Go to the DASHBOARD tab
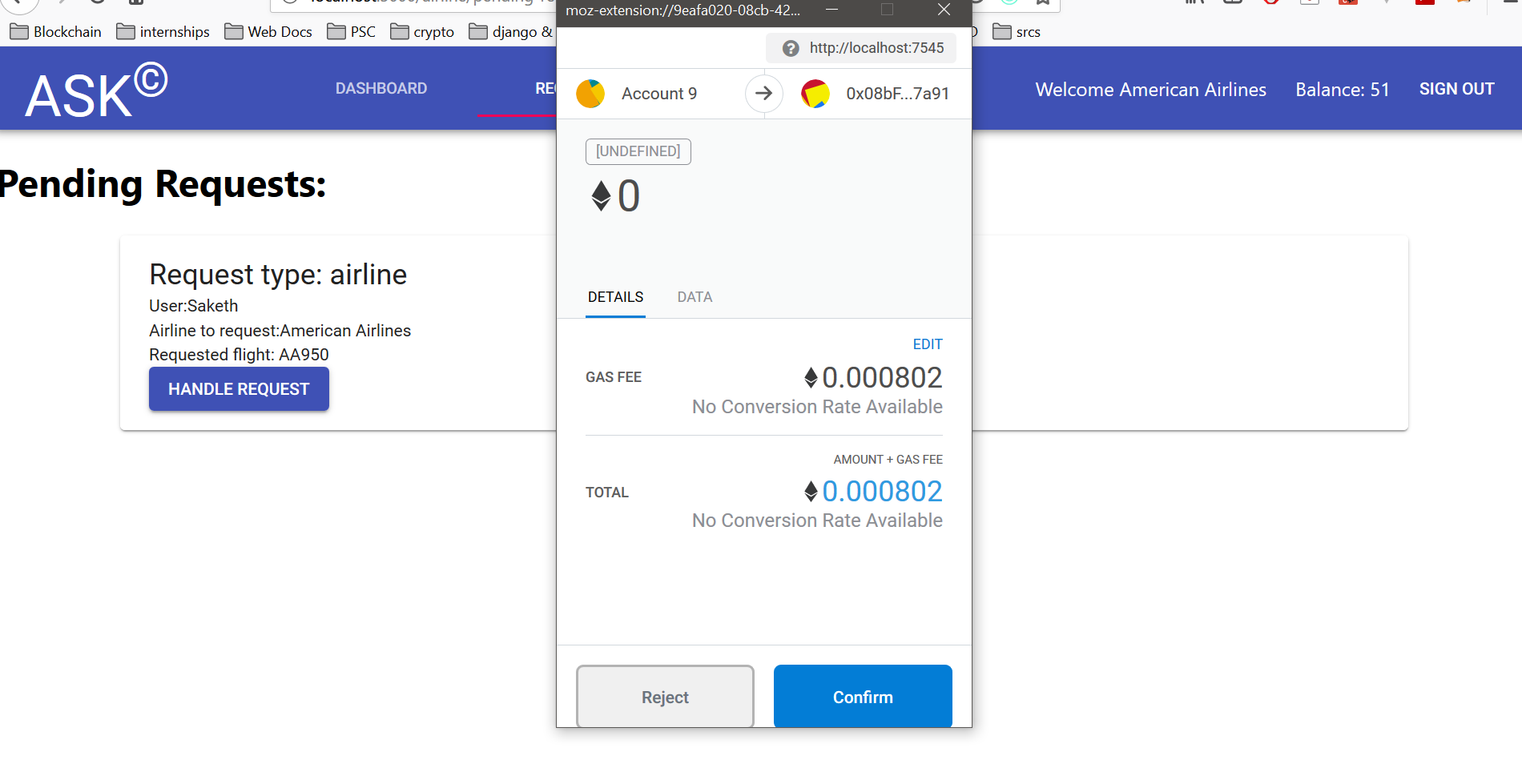Image resolution: width=1522 pixels, height=784 pixels. tap(381, 88)
